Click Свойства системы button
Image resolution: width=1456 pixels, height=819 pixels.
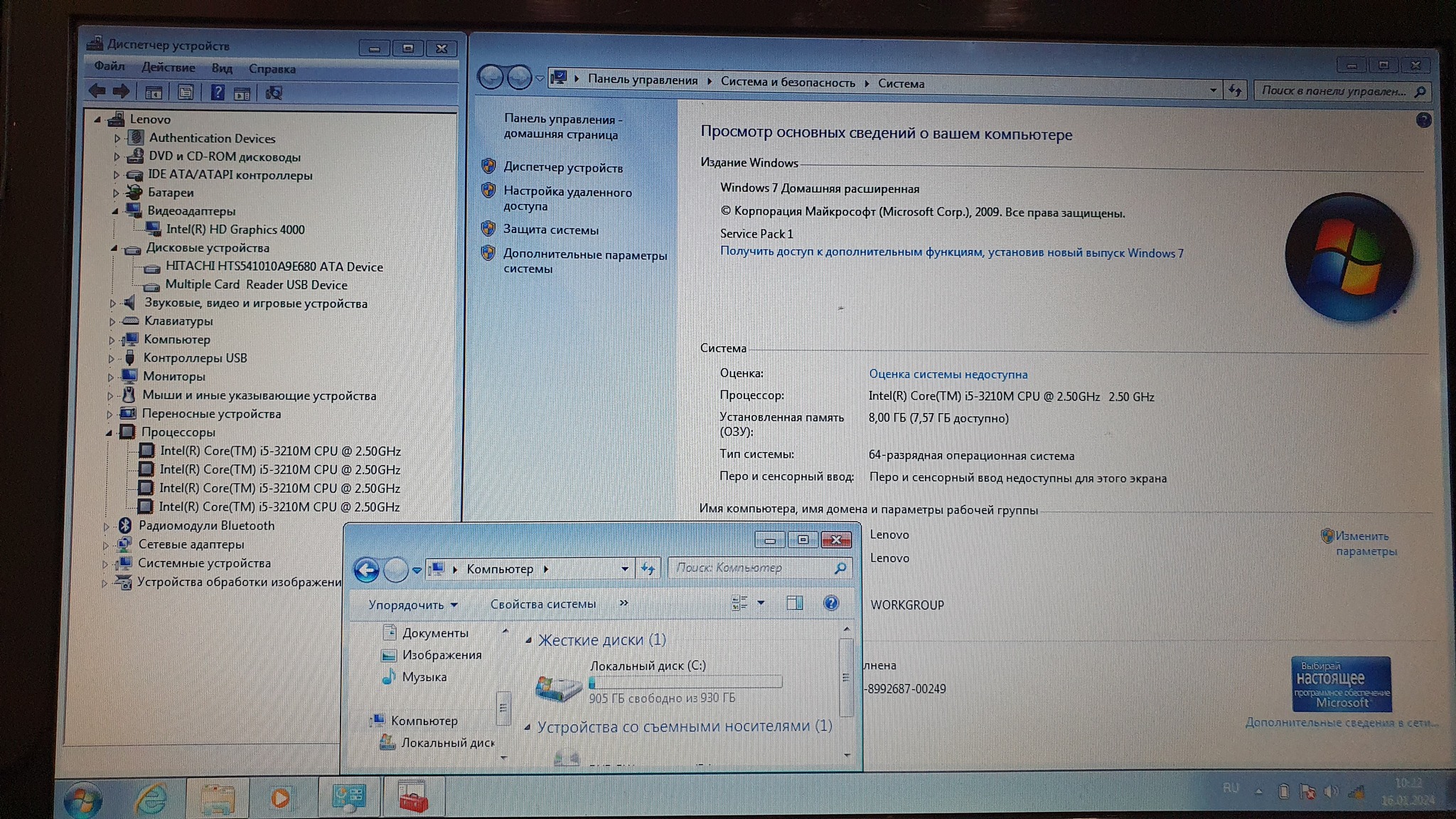[542, 604]
